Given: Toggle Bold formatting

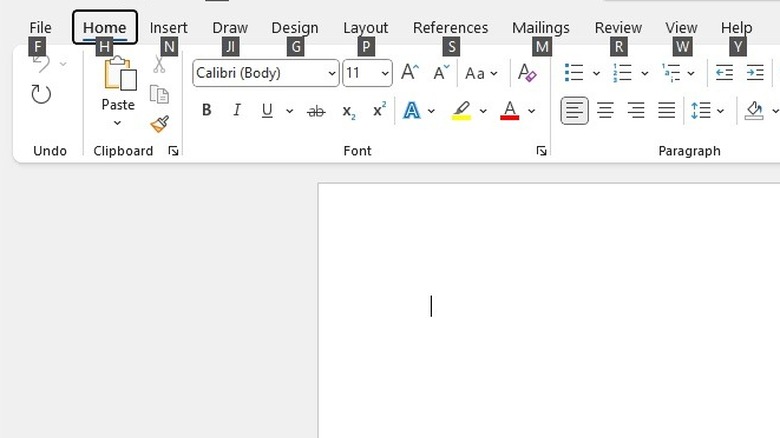Looking at the screenshot, I should (206, 111).
